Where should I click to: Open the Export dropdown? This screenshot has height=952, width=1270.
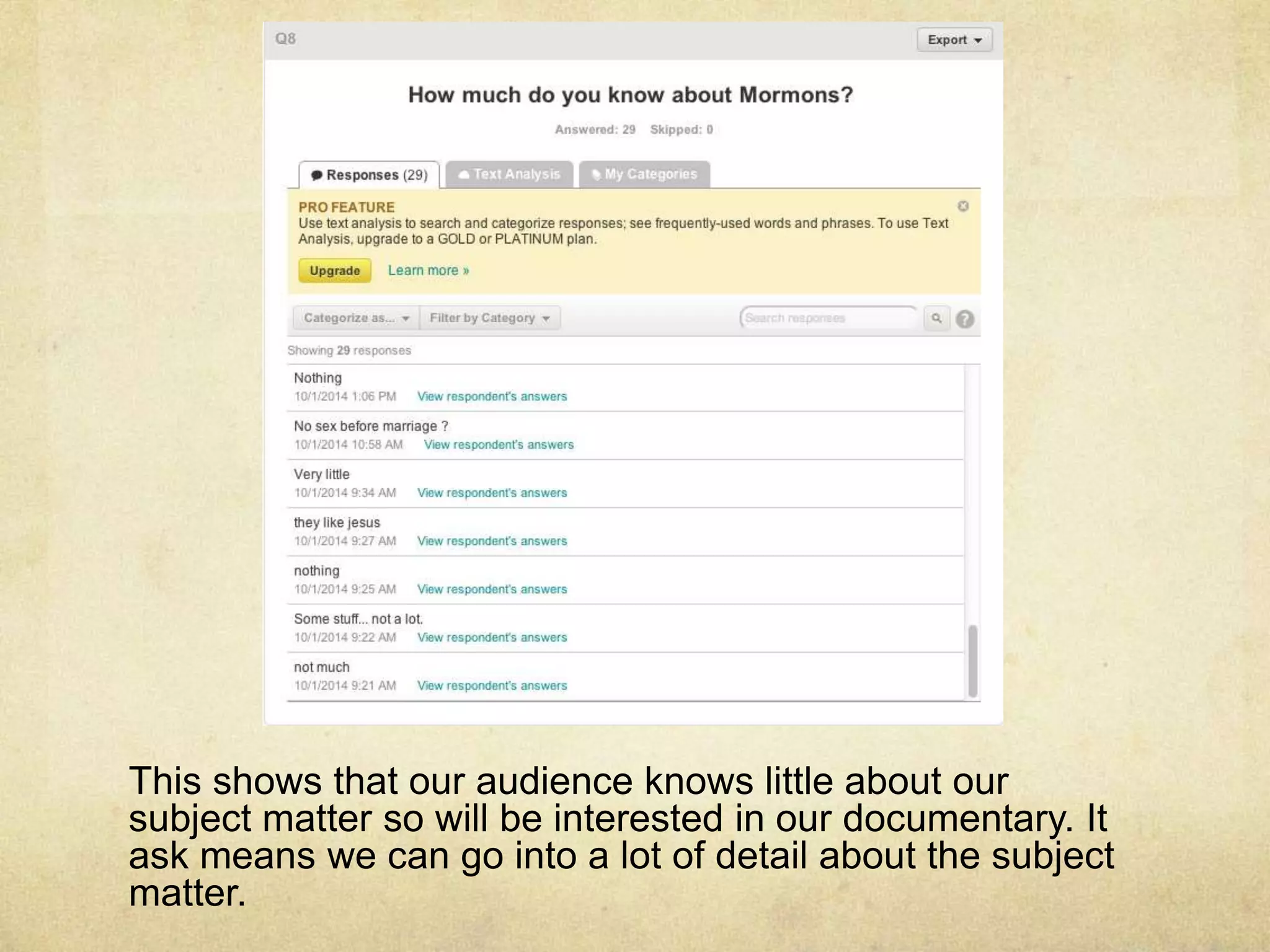(954, 40)
